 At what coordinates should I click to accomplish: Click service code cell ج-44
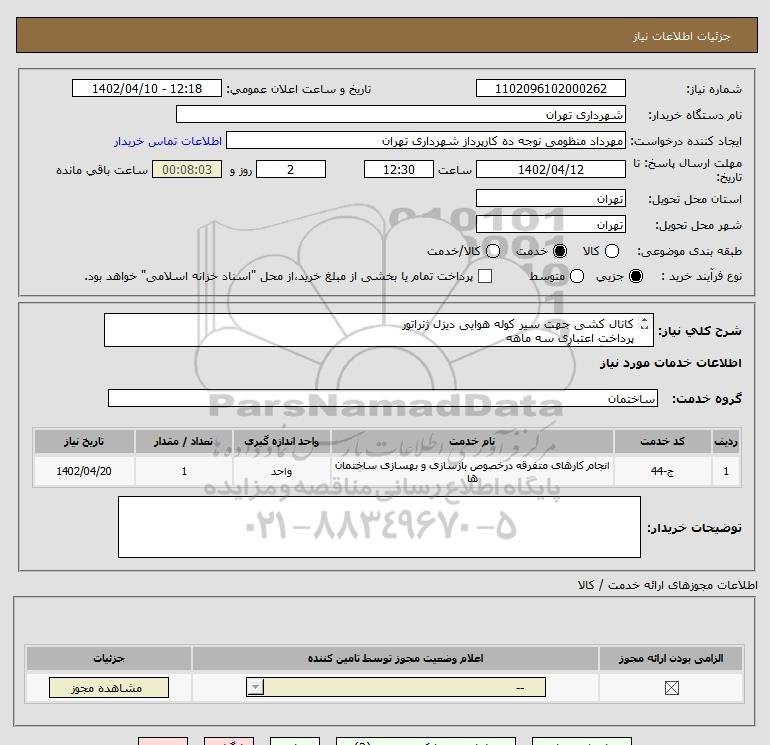click(662, 471)
